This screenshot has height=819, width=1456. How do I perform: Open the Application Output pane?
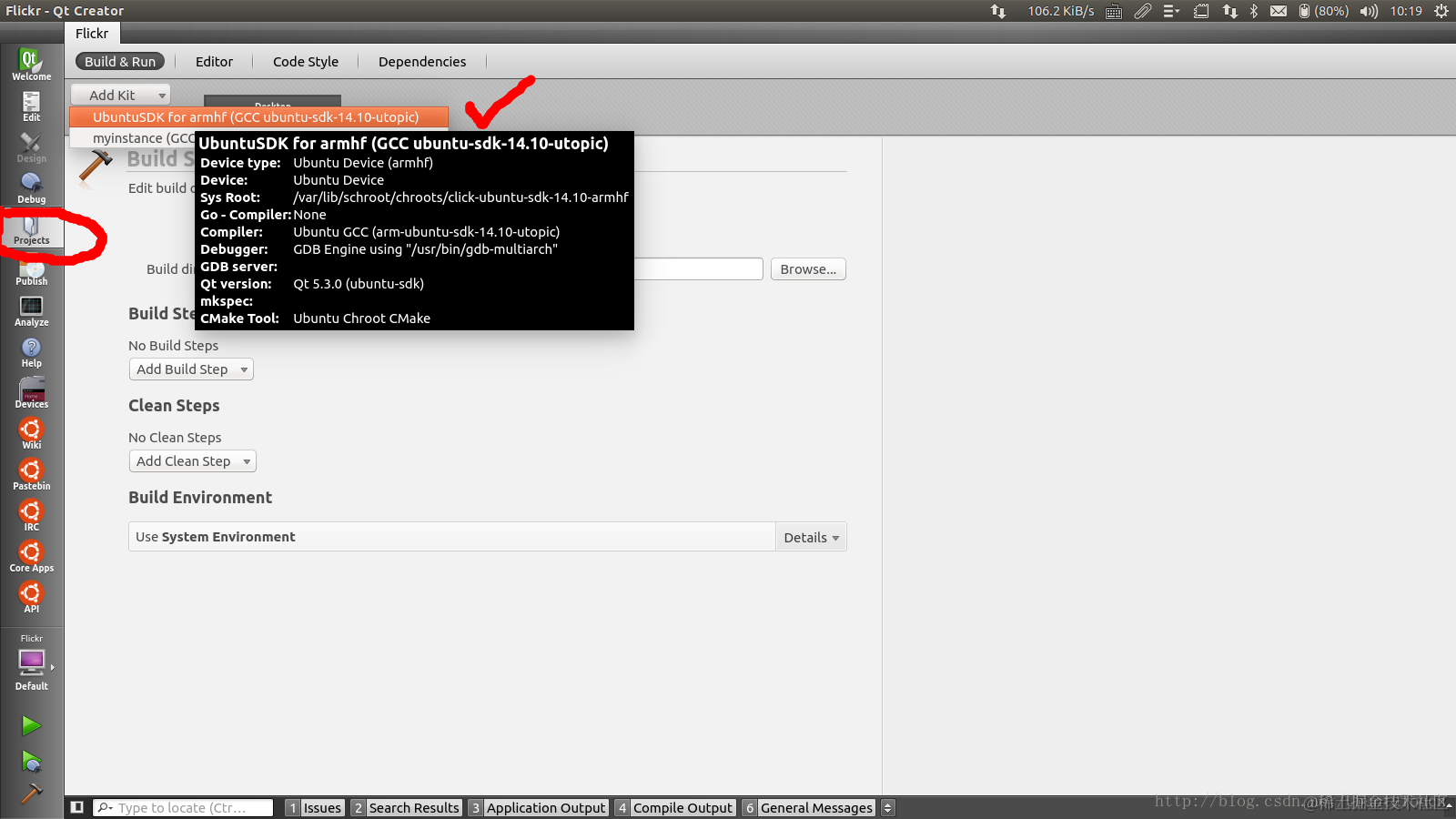[x=539, y=808]
